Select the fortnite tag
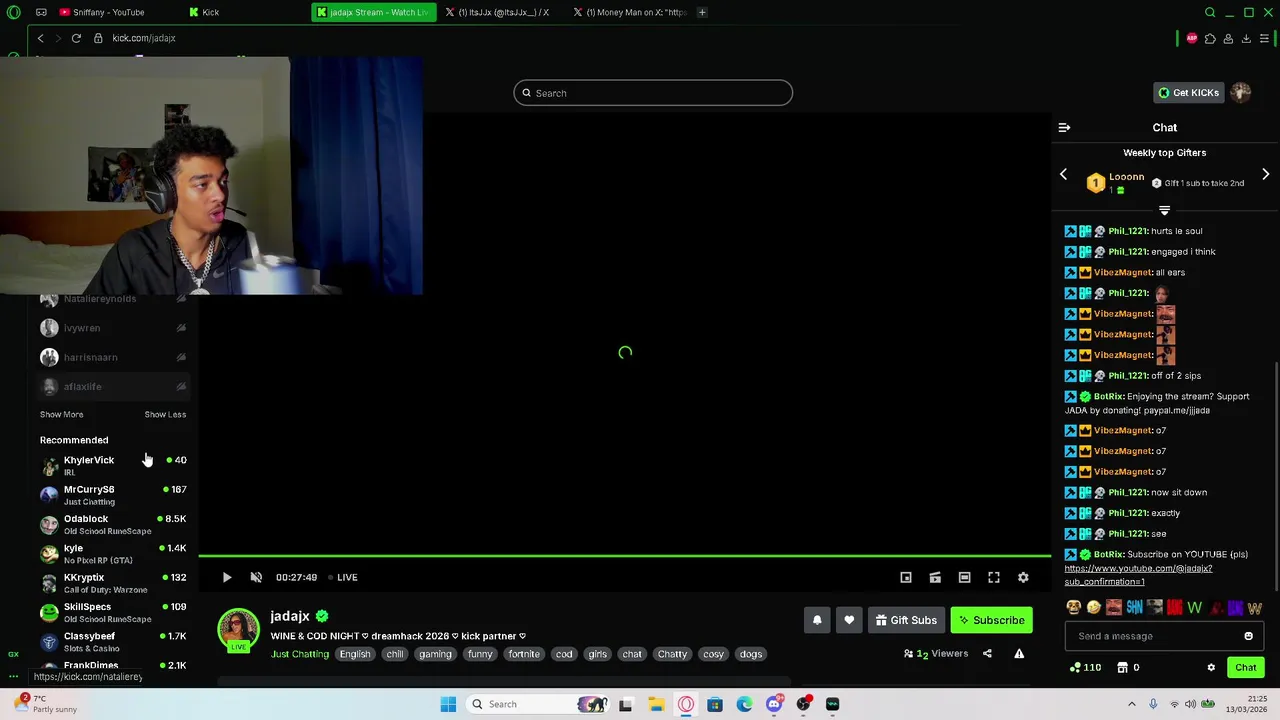Screen dimensions: 1280x720 click(523, 654)
